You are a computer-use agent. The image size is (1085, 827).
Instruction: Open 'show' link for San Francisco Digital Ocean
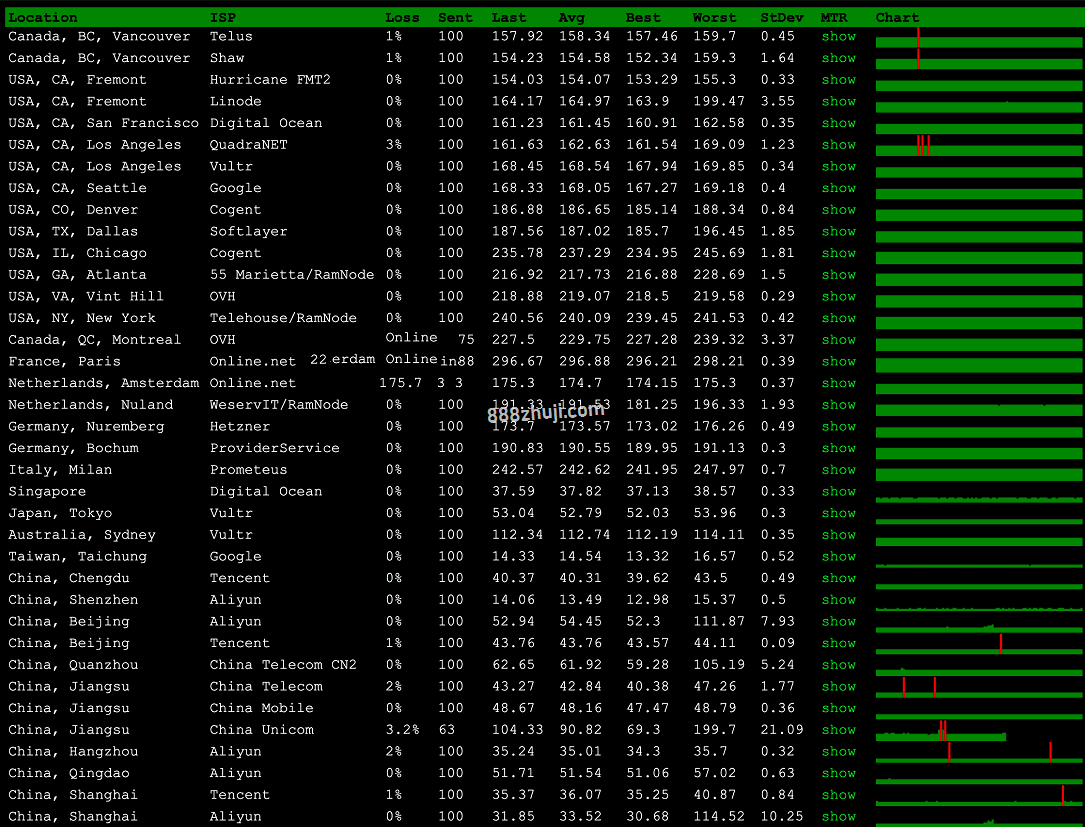(x=839, y=123)
